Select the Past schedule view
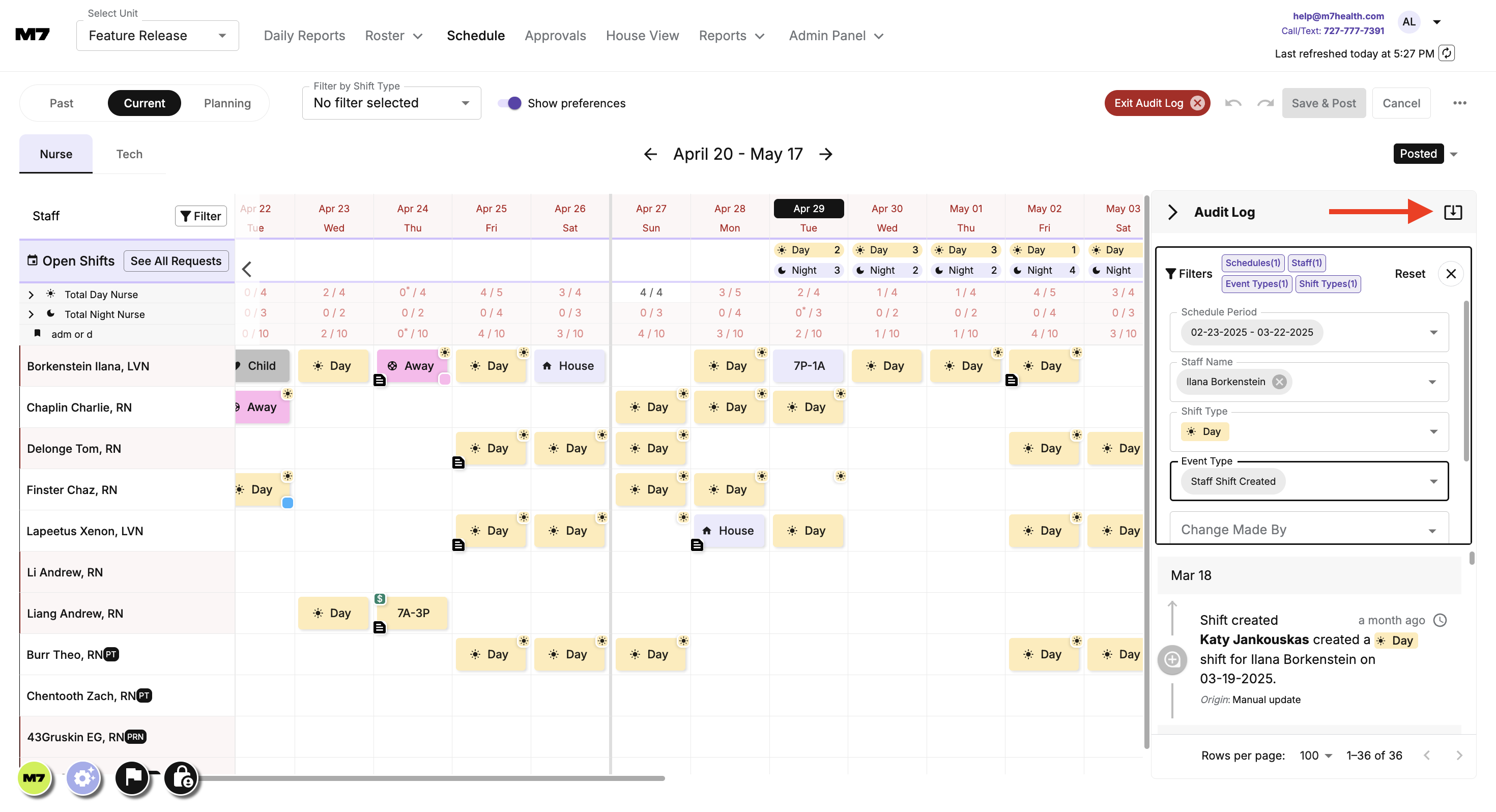The width and height of the screenshot is (1496, 812). [x=61, y=103]
